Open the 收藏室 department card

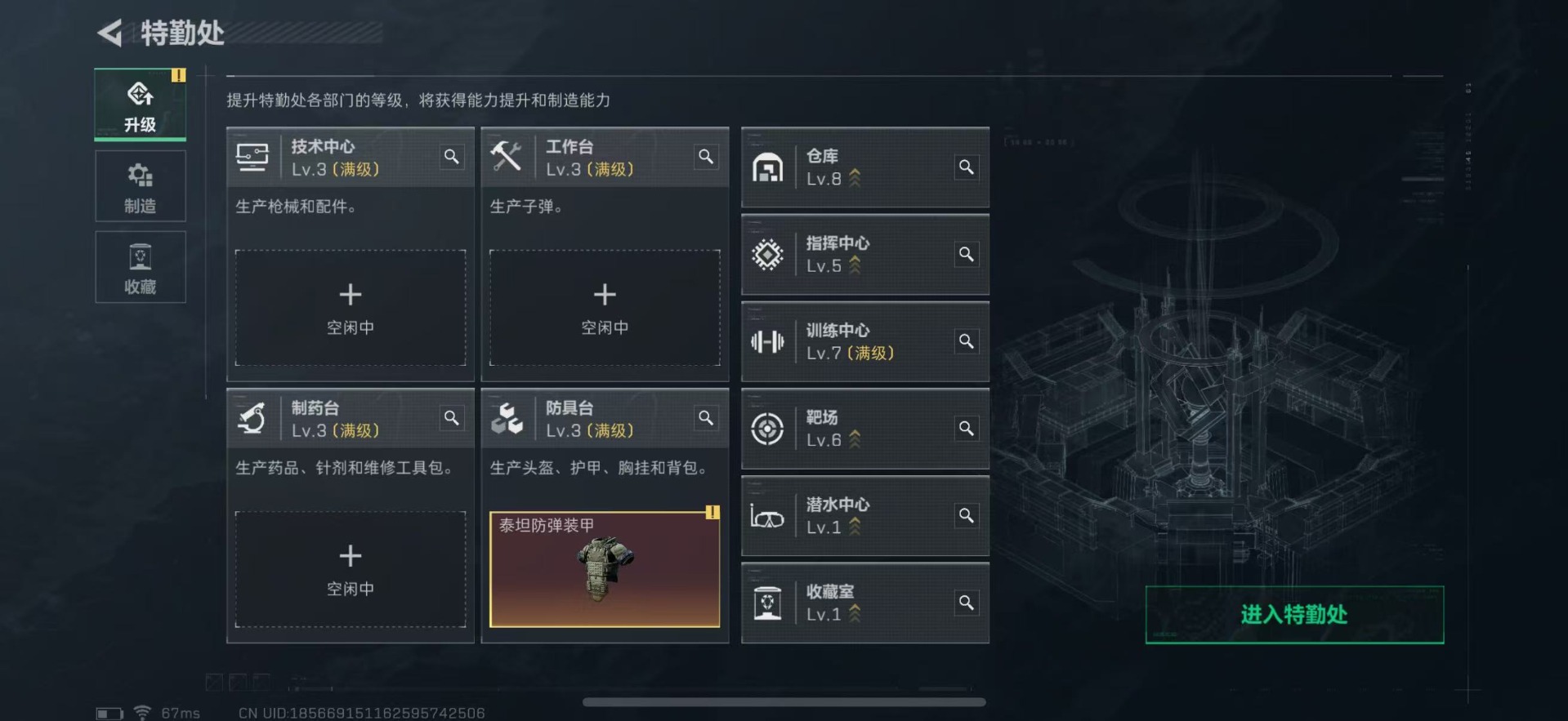(x=865, y=603)
